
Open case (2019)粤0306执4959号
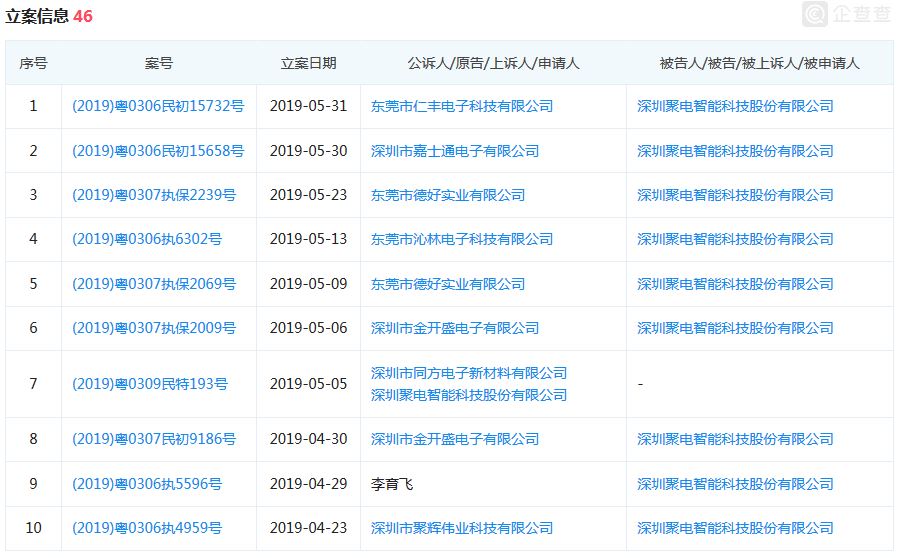147,528
